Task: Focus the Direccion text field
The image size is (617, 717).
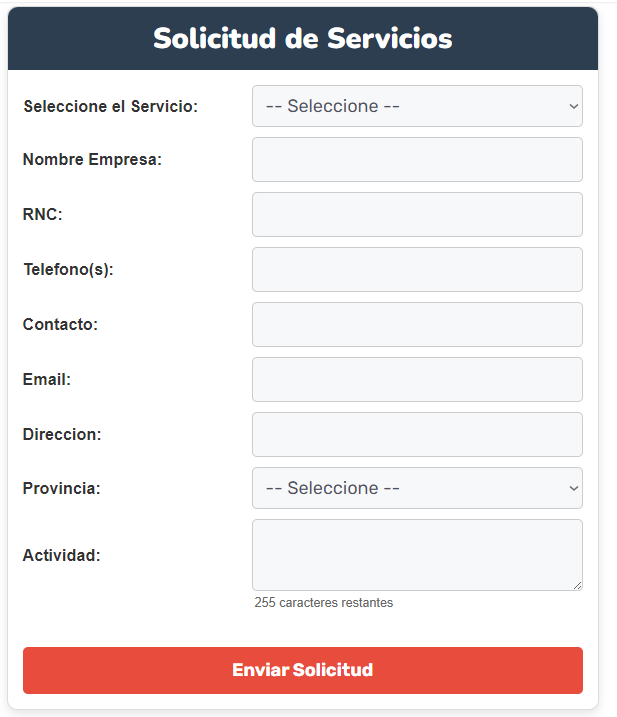Action: (x=417, y=434)
